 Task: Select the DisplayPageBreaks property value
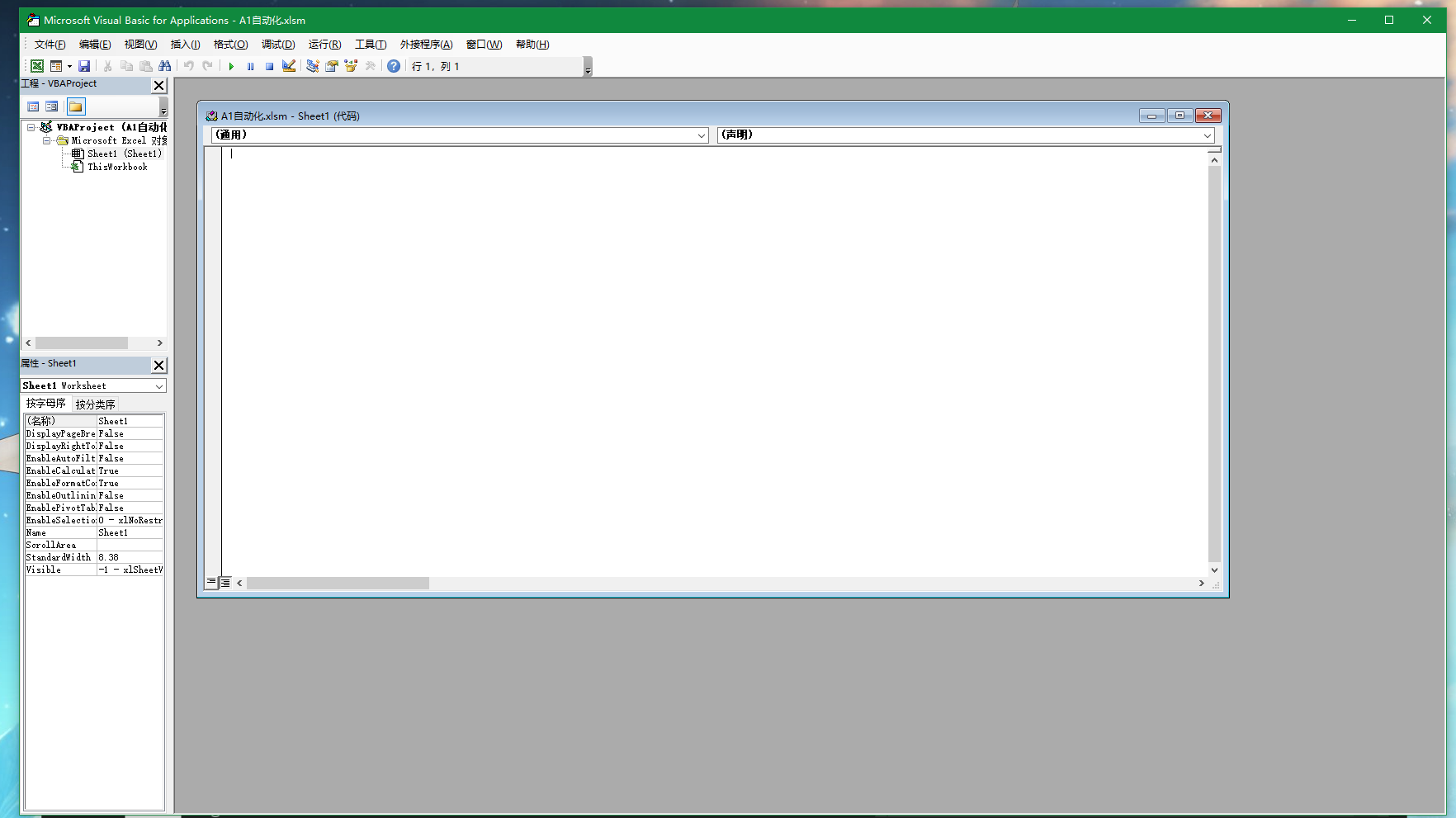tap(130, 433)
